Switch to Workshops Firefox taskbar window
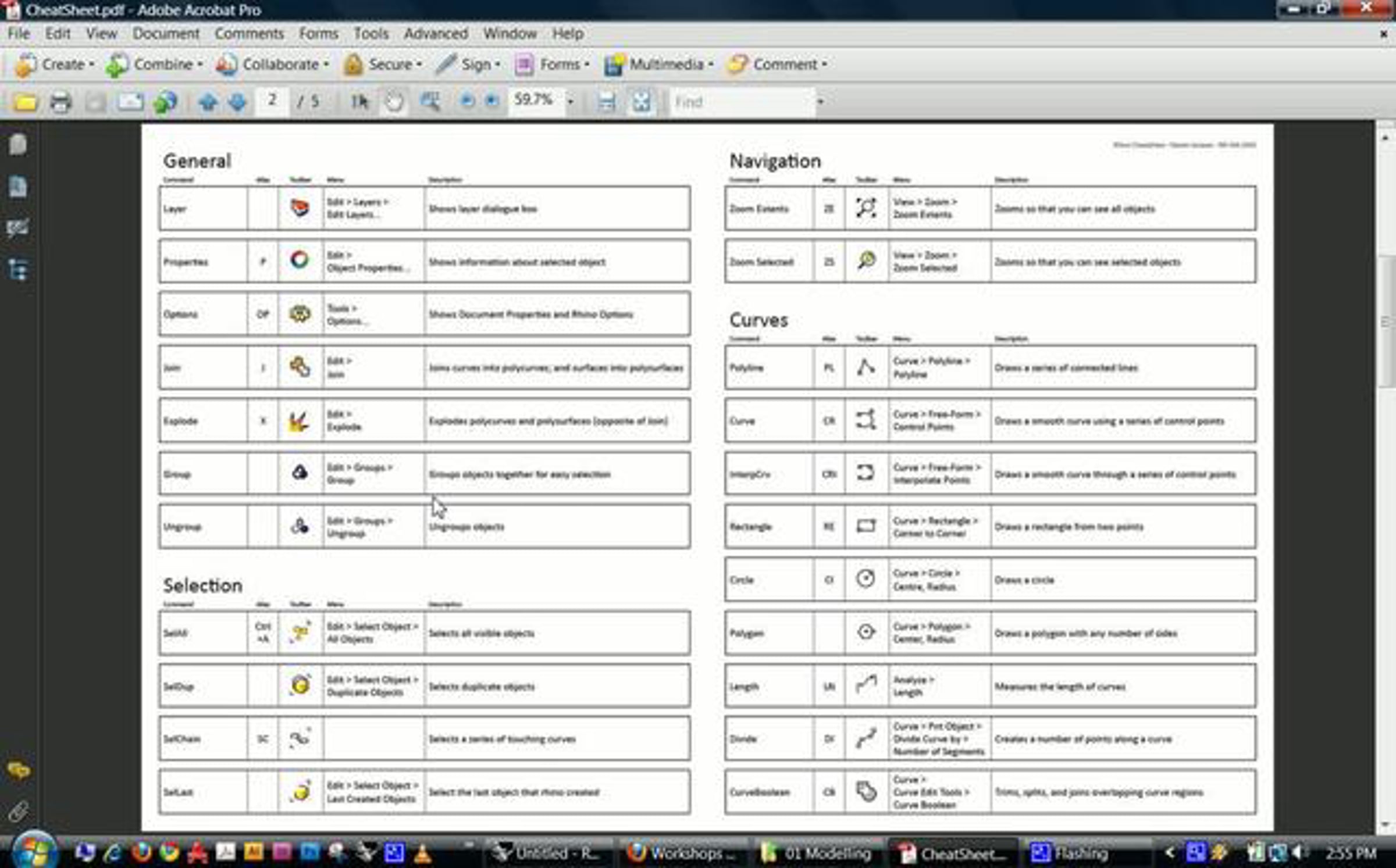Viewport: 1396px width, 868px height. tap(682, 853)
